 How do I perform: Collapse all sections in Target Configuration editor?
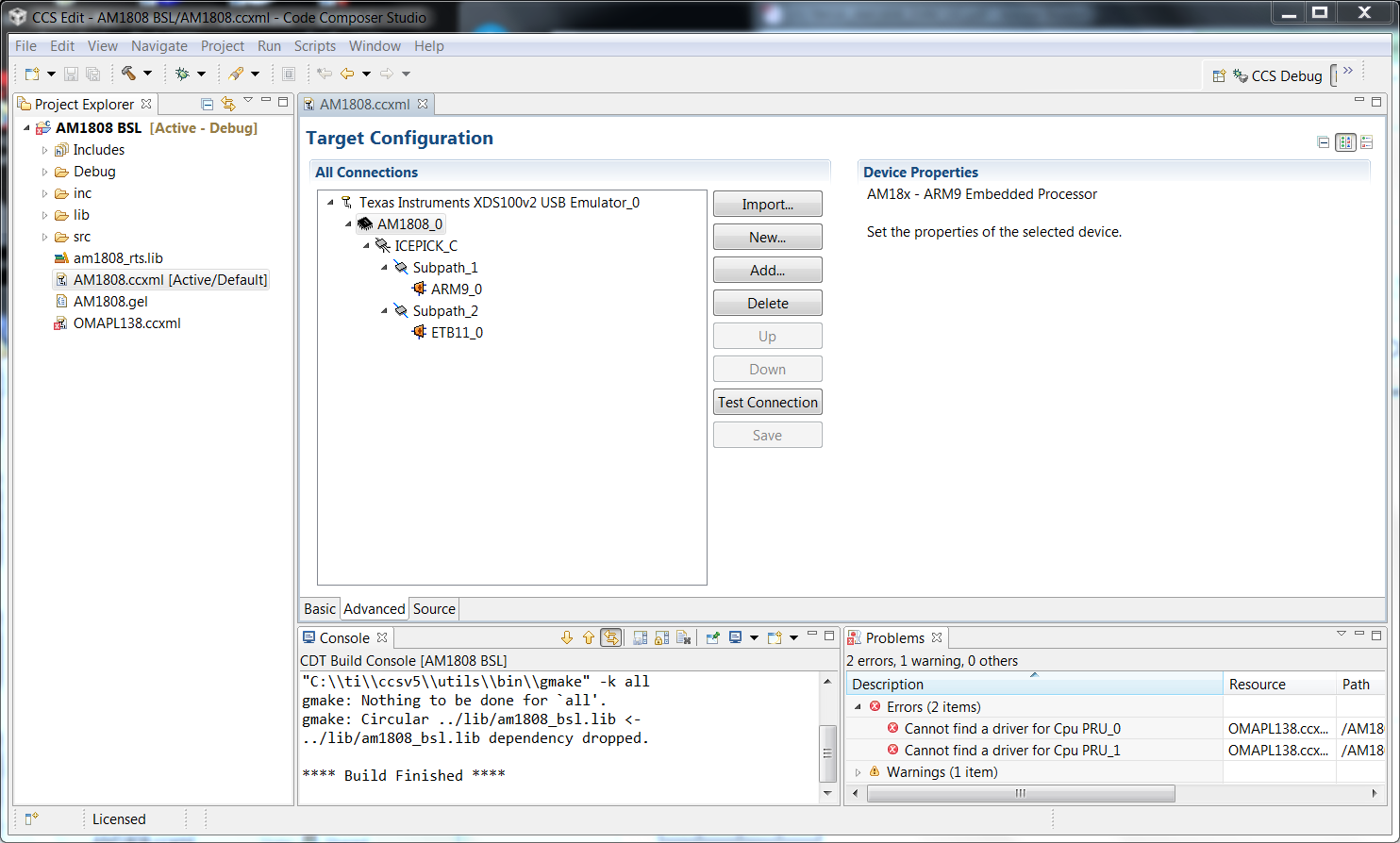(1324, 142)
